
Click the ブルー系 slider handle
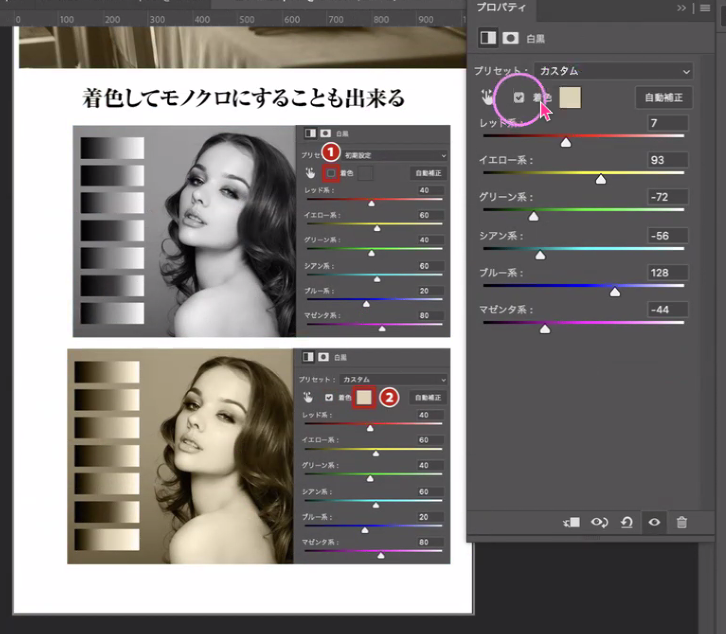click(x=615, y=291)
